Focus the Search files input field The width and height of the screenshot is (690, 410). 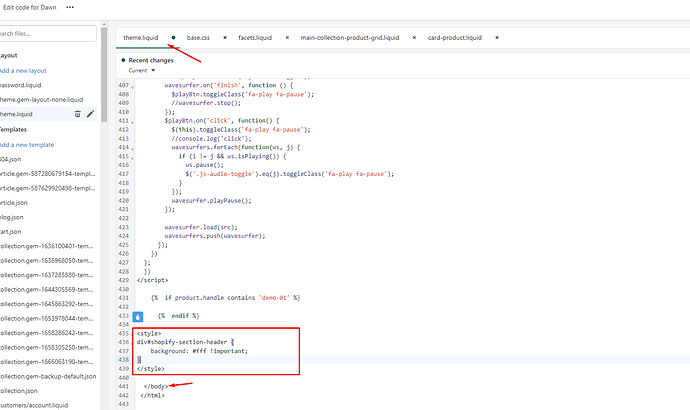click(x=48, y=33)
